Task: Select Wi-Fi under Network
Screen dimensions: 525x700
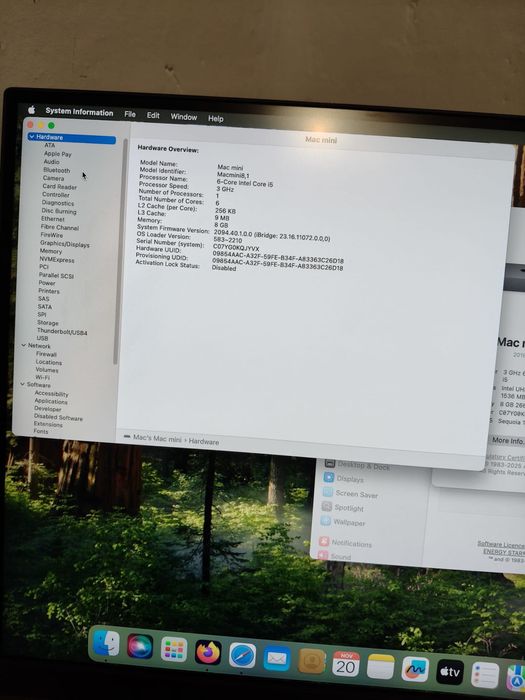Action: [42, 378]
